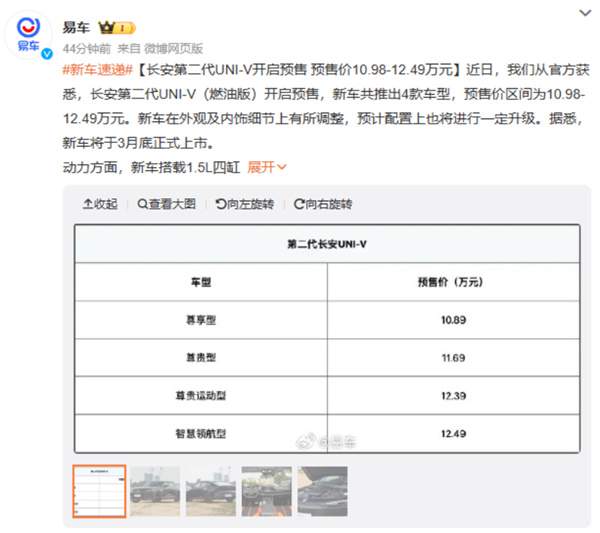Select the 尊享型 model cell
This screenshot has width=600, height=533.
201,320
